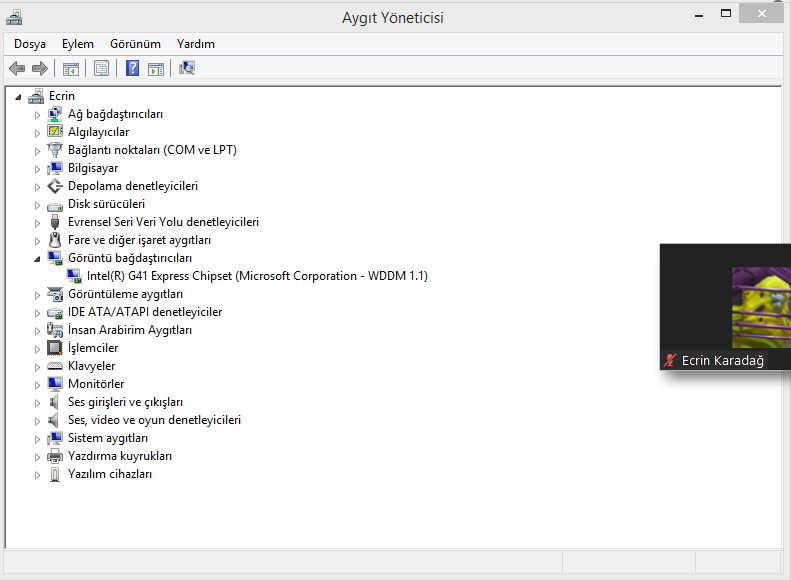This screenshot has height=581, width=791.
Task: Click the Disk sürücüleri drive icon
Action: pos(54,205)
